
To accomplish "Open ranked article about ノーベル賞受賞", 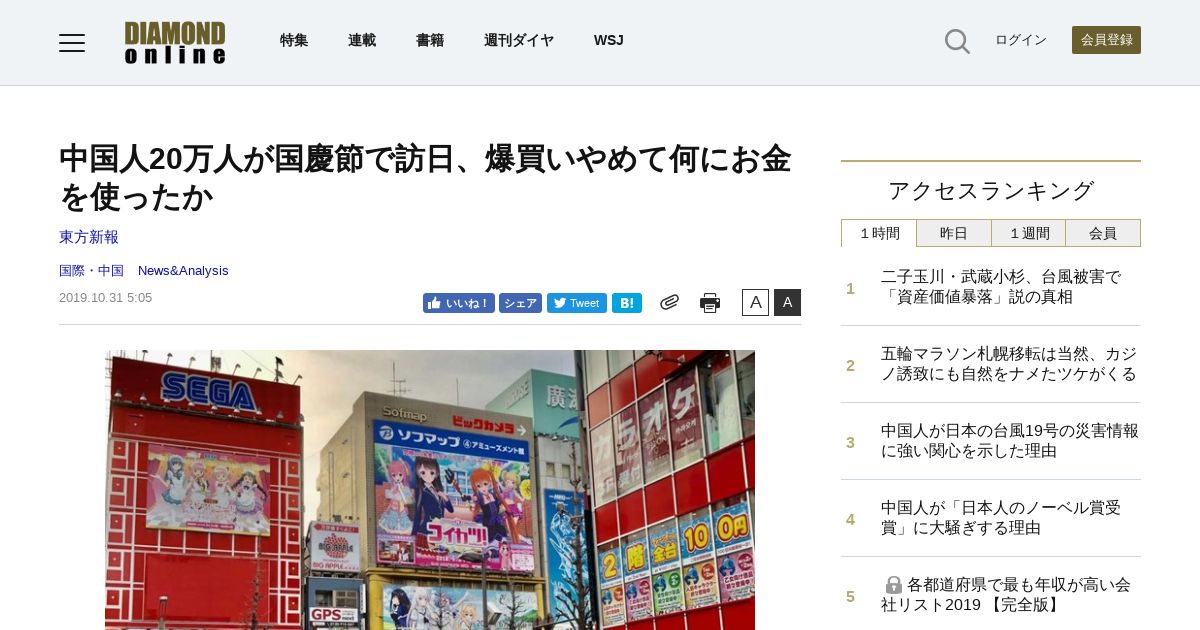I will tap(1001, 518).
